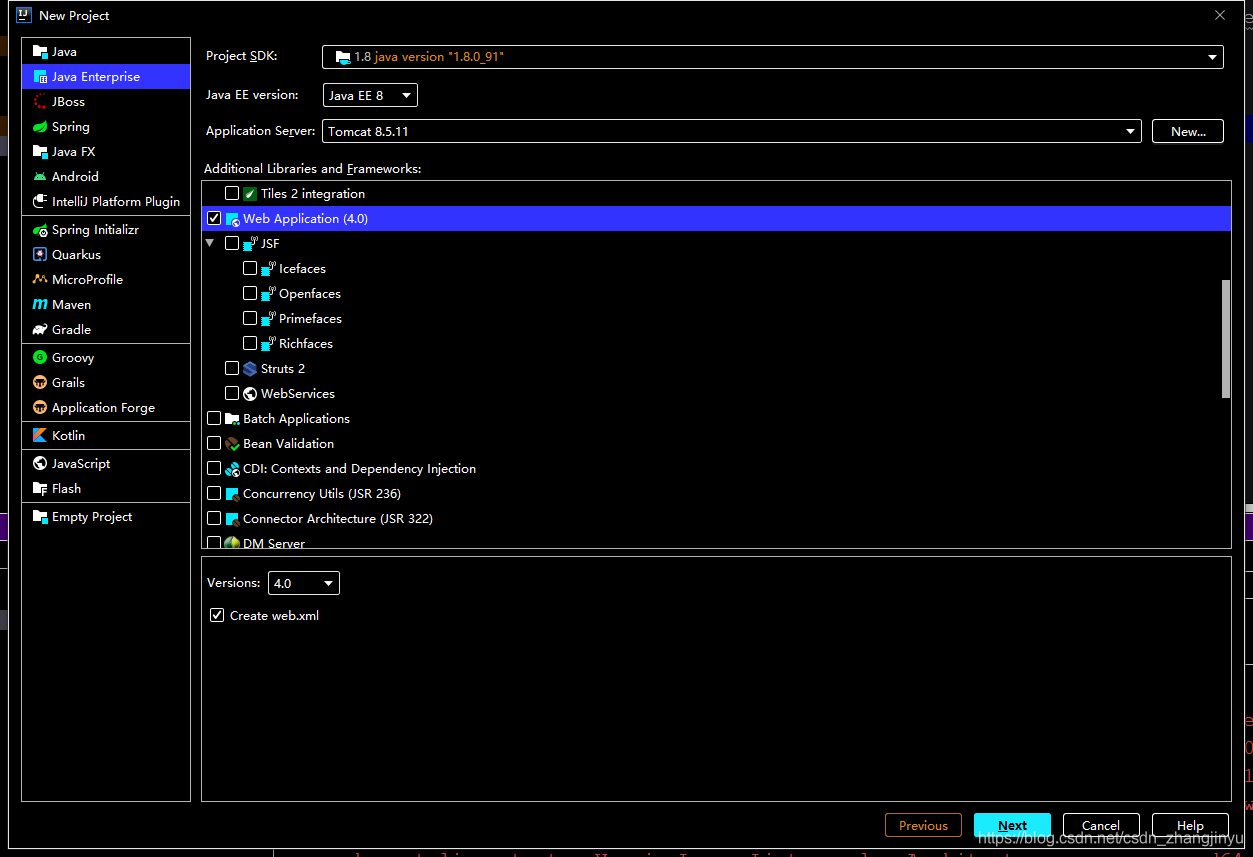Click the Tiles 2 integration icon
This screenshot has height=857, width=1253.
[x=250, y=194]
